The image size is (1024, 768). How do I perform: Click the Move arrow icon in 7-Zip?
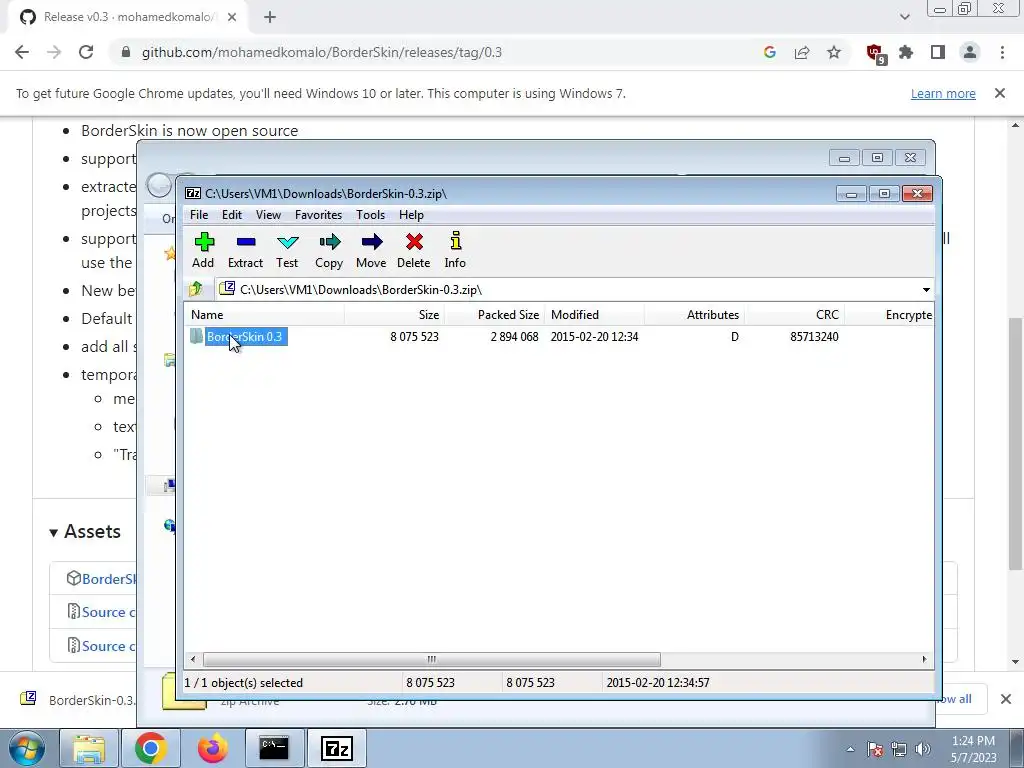click(371, 250)
